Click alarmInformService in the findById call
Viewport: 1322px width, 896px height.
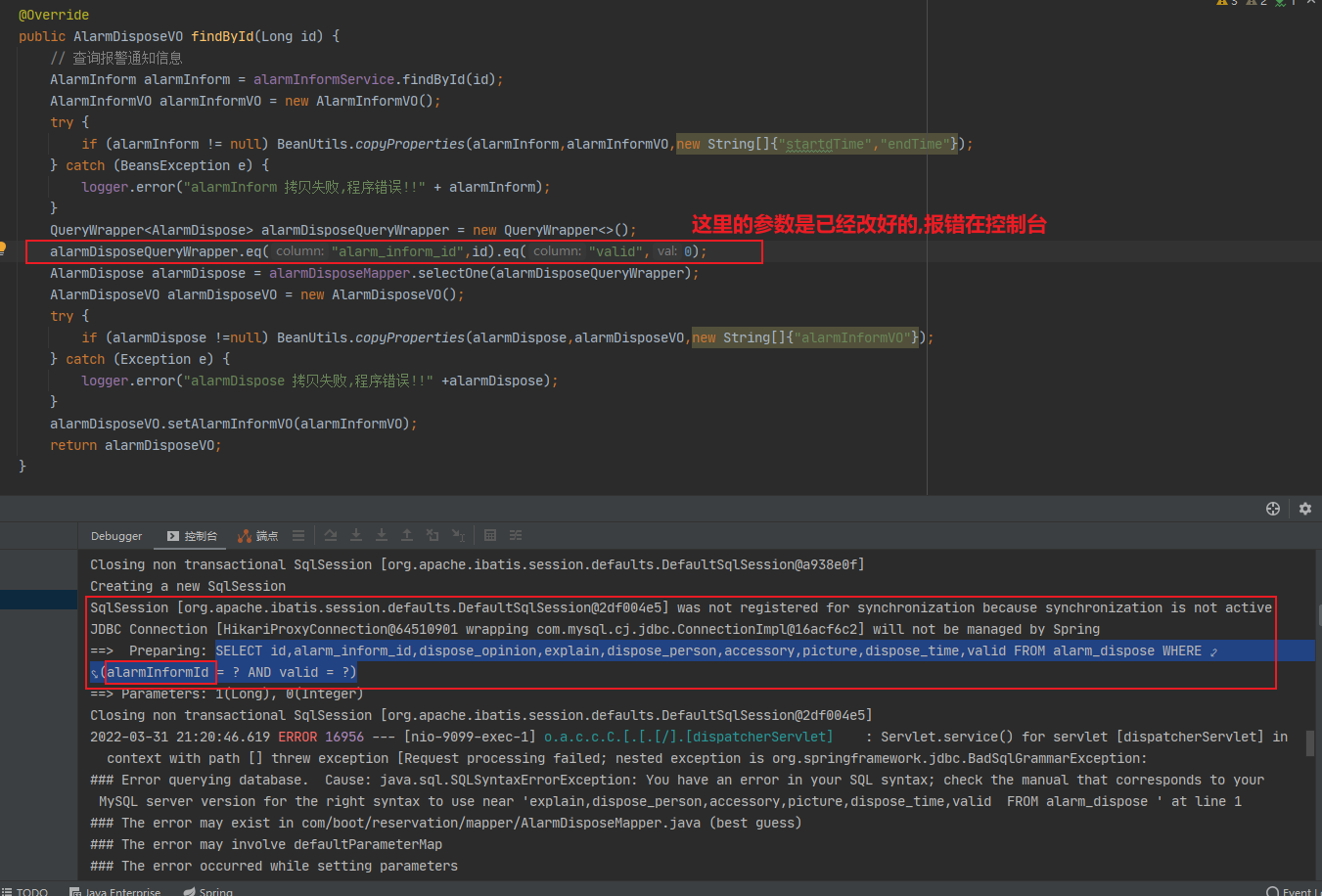click(x=324, y=79)
